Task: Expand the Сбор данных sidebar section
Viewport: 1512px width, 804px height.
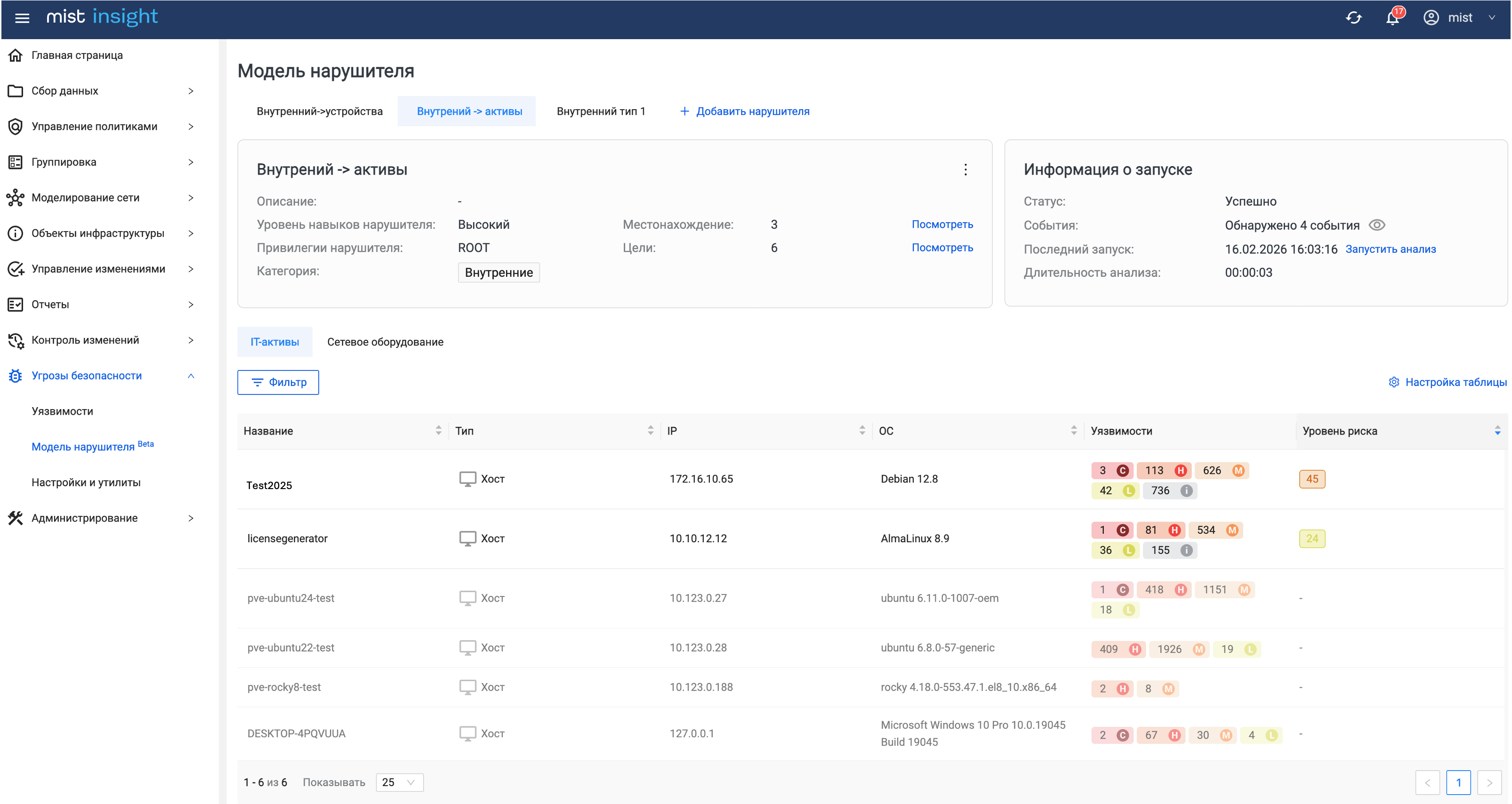Action: pos(191,91)
